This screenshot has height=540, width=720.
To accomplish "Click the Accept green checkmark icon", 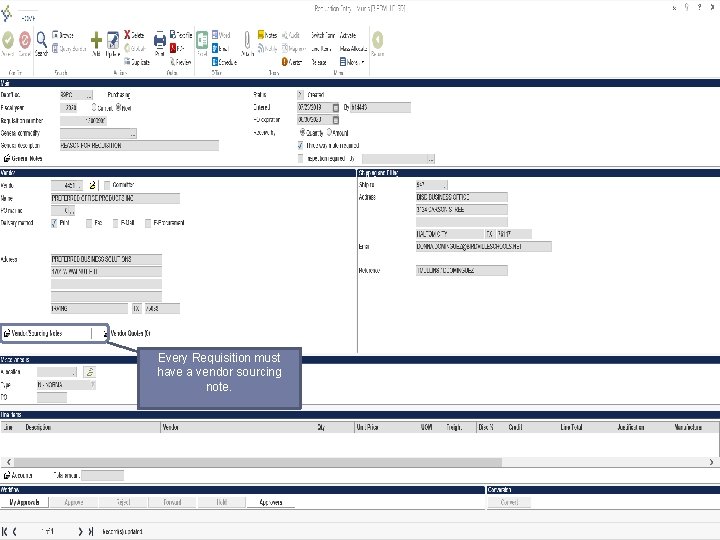I will point(8,40).
